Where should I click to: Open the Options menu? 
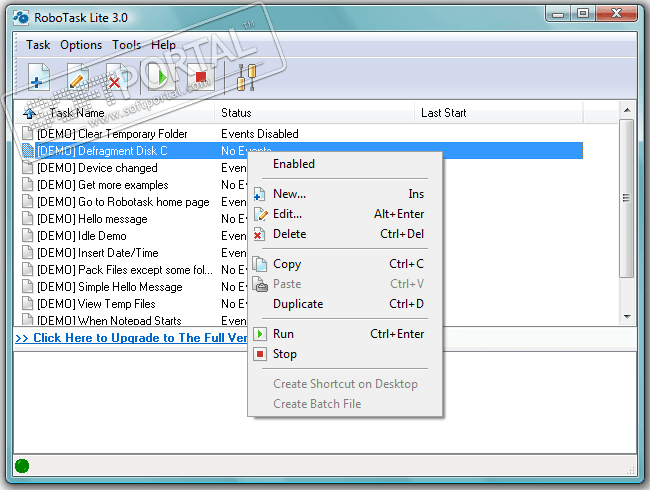click(x=81, y=45)
